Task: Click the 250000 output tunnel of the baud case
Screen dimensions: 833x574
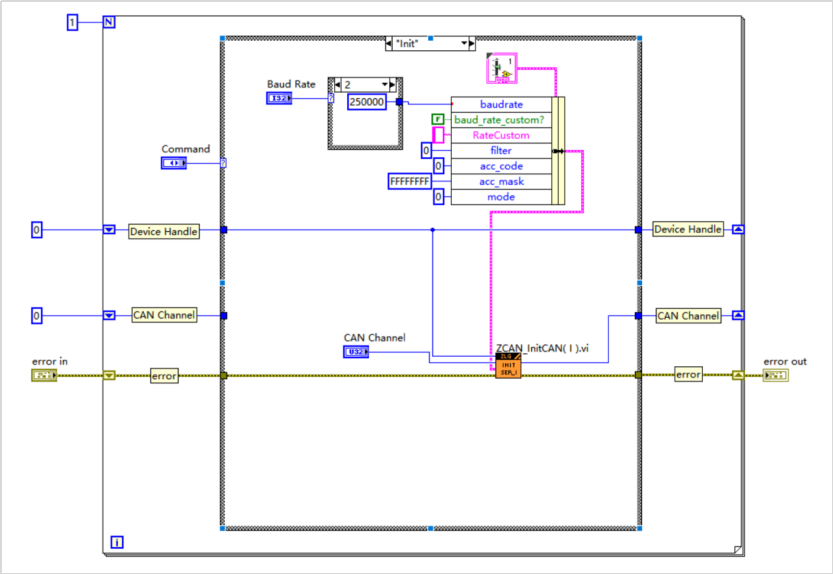Action: (x=400, y=102)
